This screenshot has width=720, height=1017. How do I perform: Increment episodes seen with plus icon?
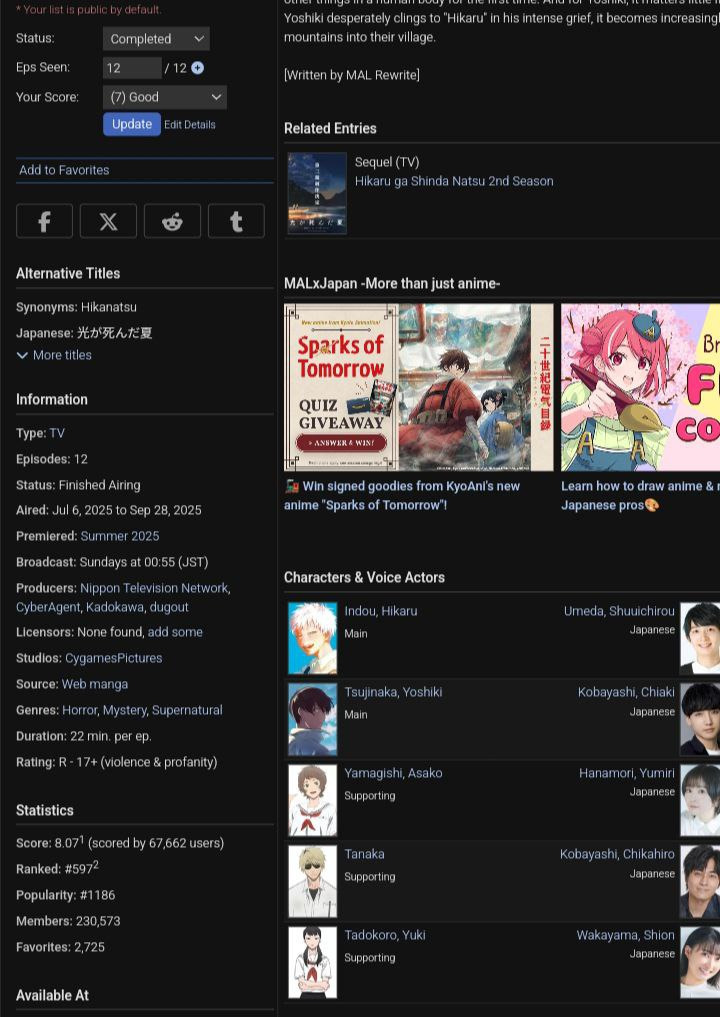pos(197,68)
